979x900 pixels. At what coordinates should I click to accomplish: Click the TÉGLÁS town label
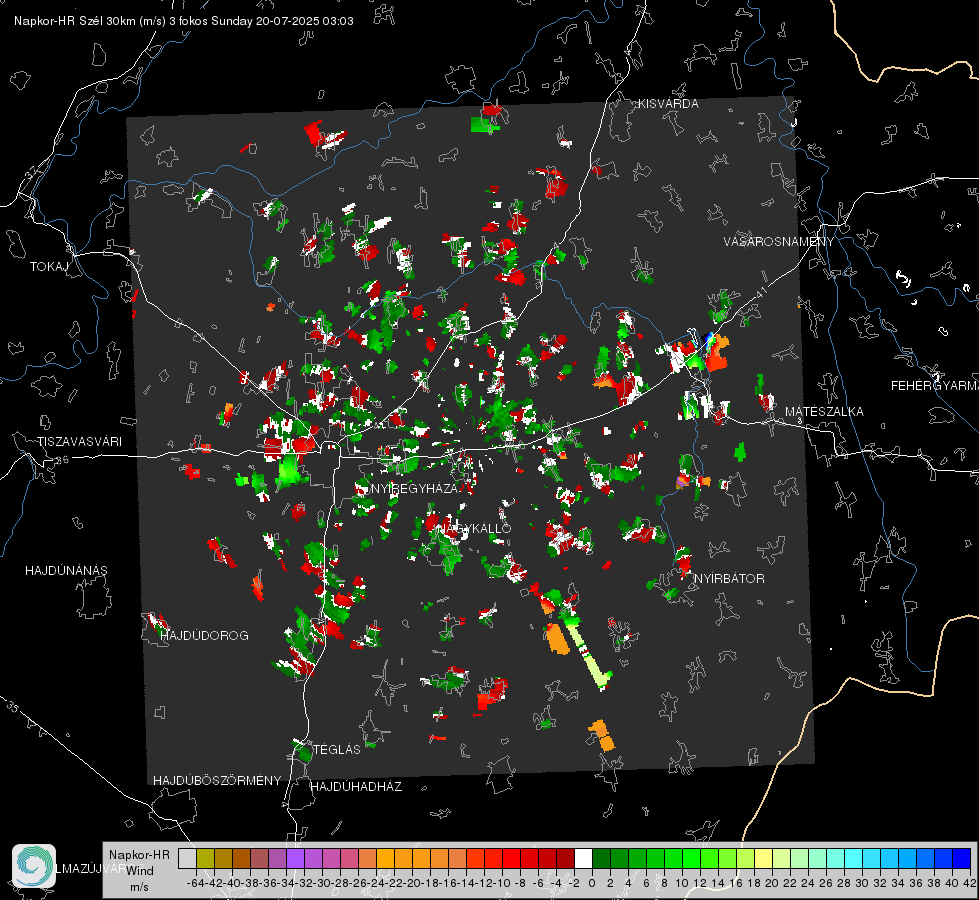337,749
